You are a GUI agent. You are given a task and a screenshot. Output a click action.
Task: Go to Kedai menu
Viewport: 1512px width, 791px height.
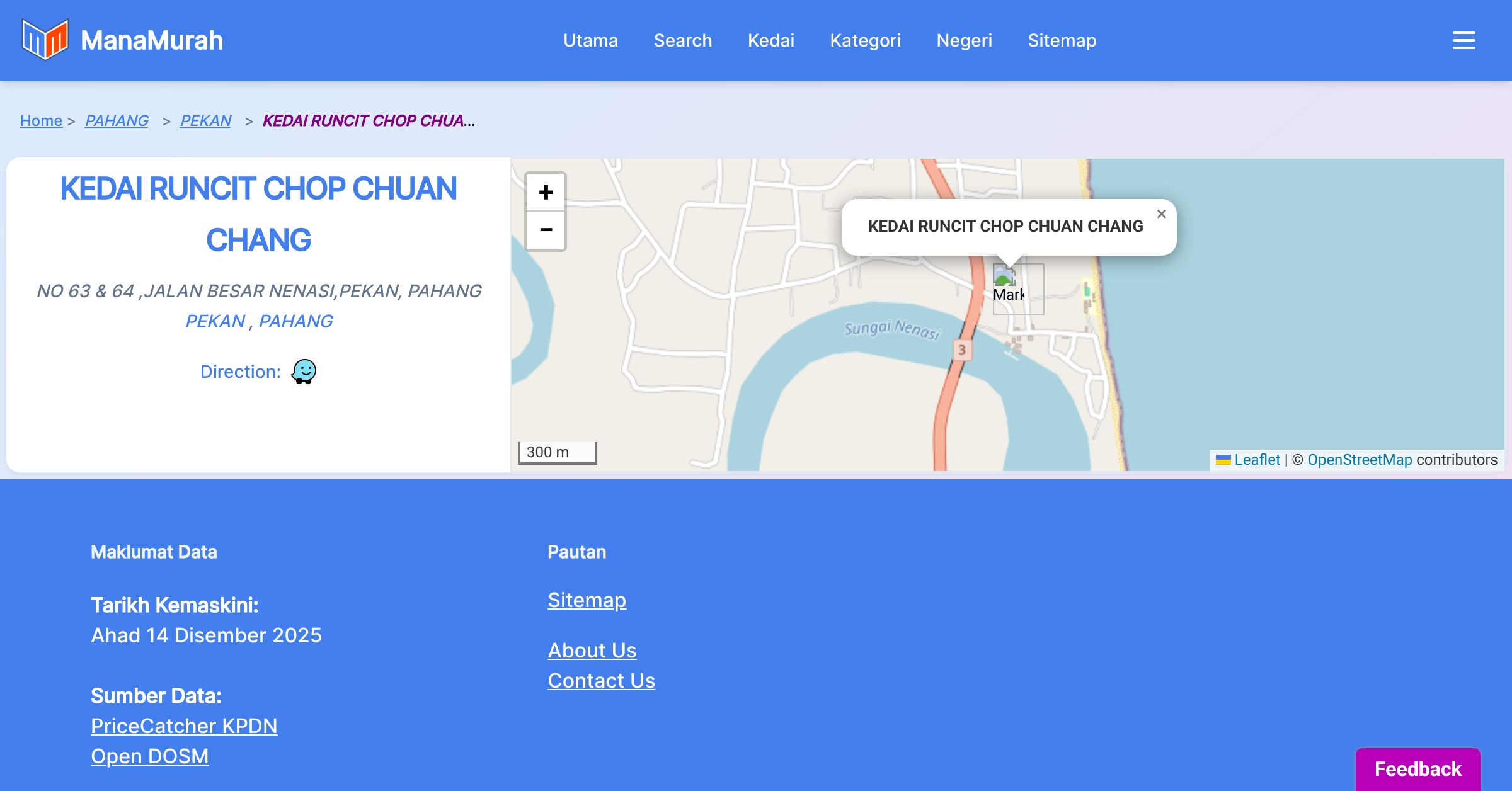coord(770,40)
